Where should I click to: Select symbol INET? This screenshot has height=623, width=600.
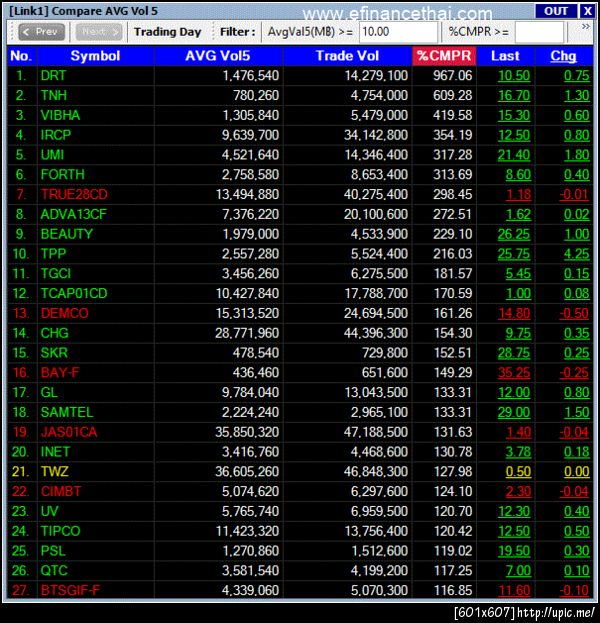coord(55,452)
